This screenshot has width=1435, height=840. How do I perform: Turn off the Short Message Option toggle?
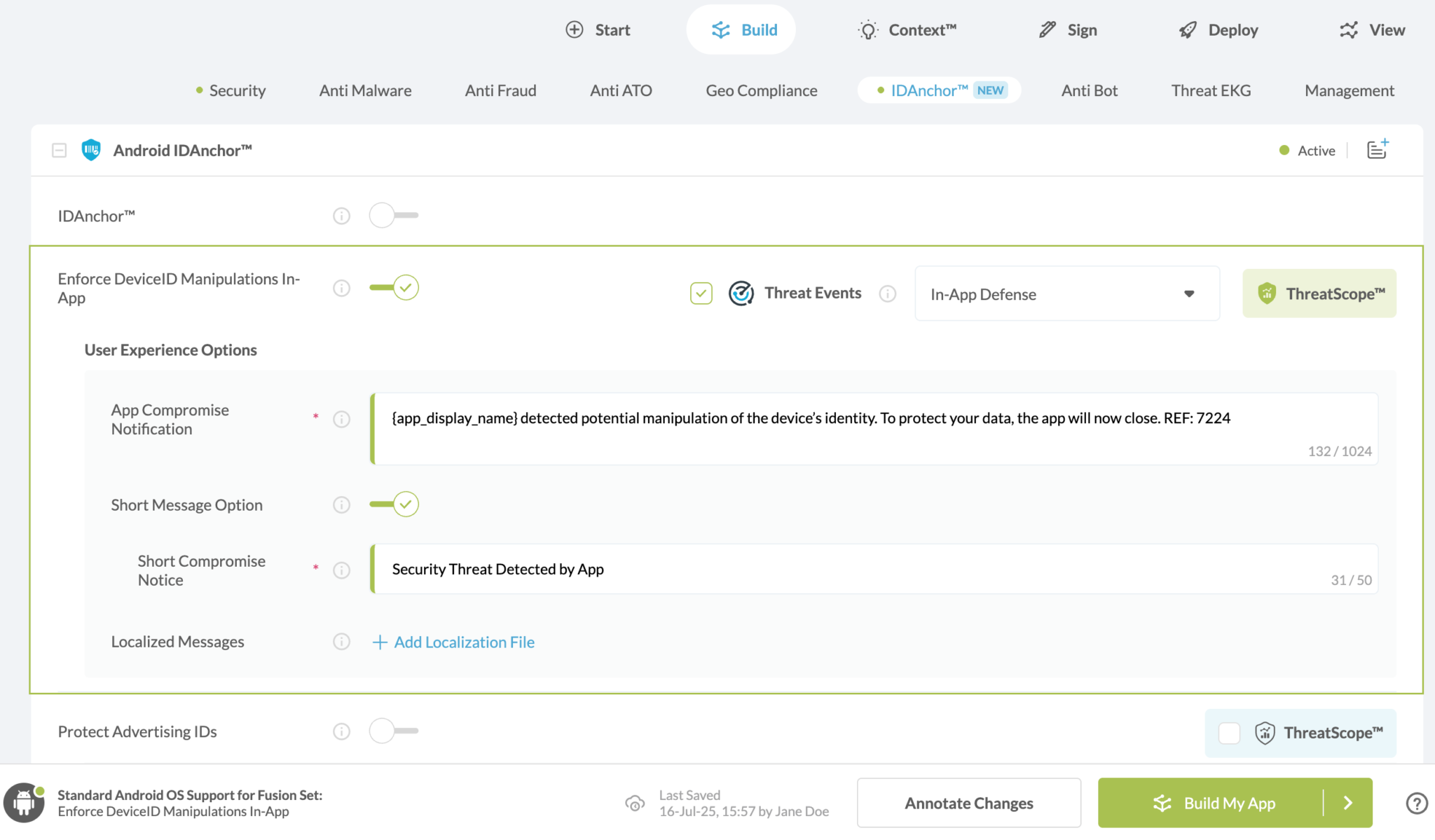[x=393, y=504]
